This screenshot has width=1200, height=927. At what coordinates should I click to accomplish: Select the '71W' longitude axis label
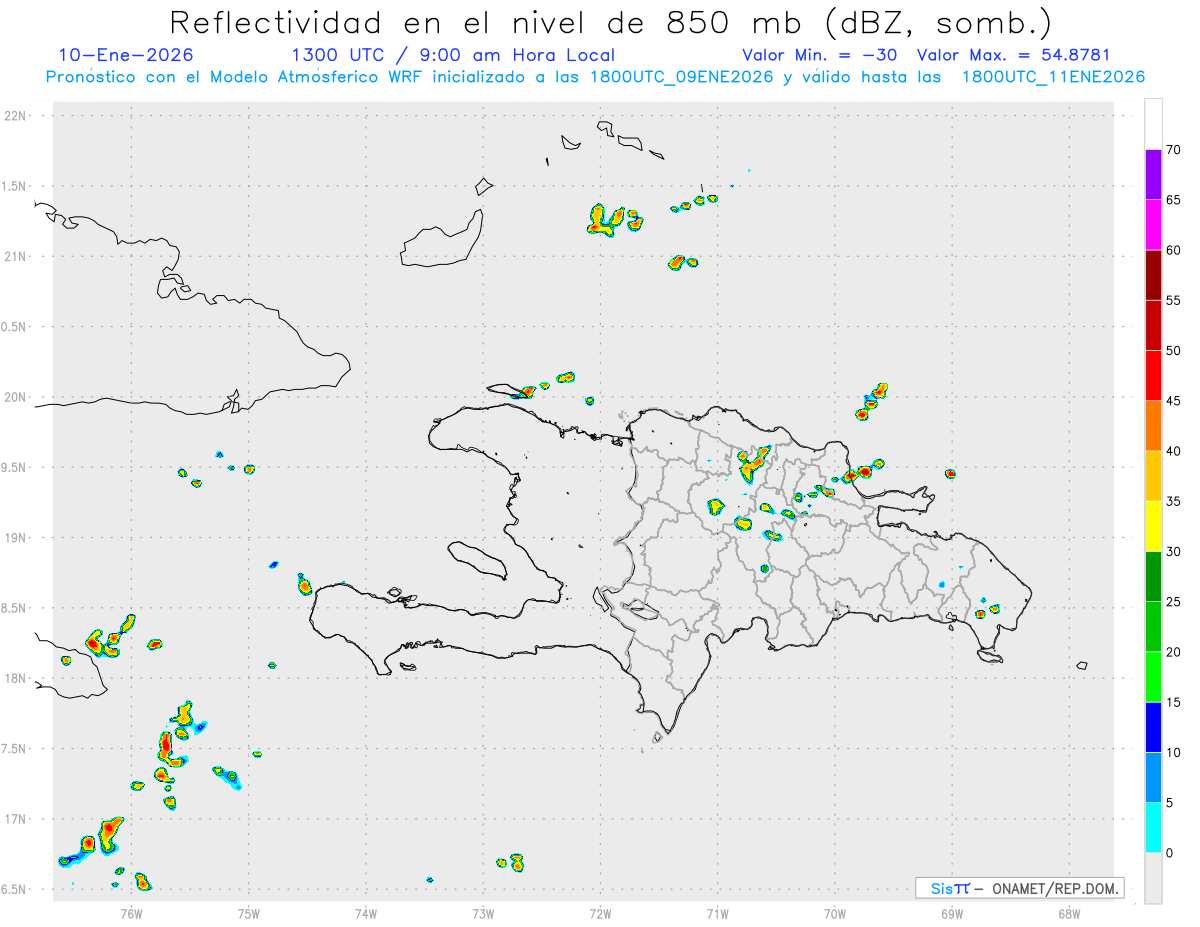(x=717, y=912)
